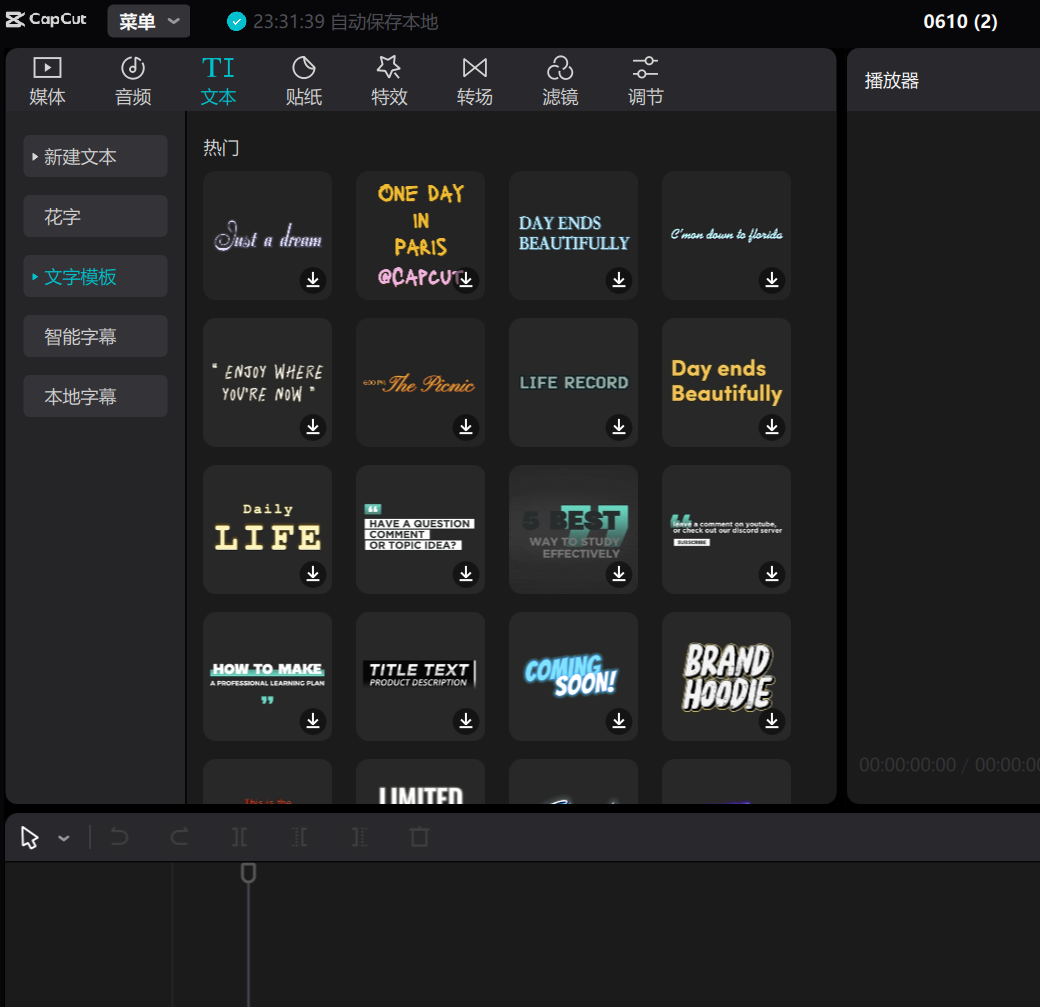
Task: Open the 菜单 dropdown menu
Action: (x=149, y=21)
